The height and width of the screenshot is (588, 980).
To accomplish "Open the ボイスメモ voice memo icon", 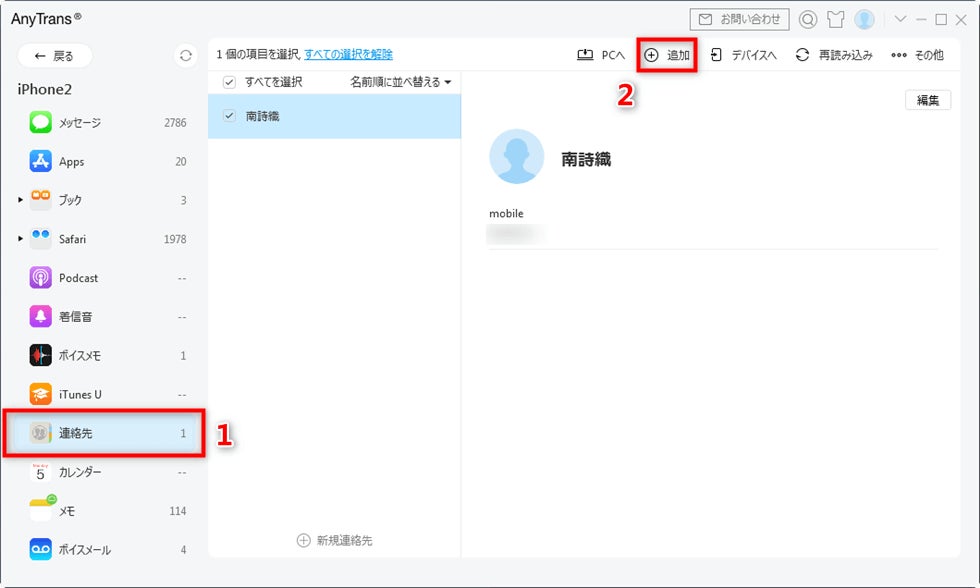I will (x=41, y=355).
